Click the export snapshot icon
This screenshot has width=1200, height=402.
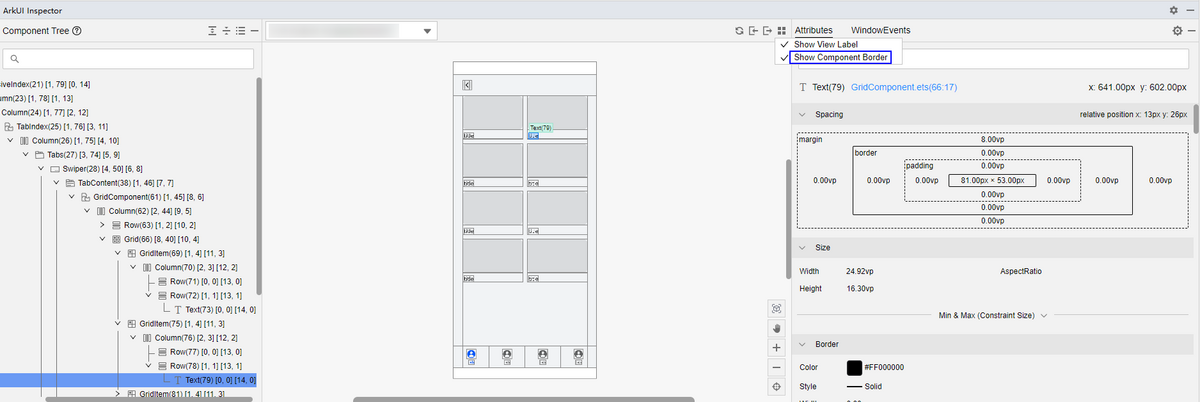click(x=767, y=31)
